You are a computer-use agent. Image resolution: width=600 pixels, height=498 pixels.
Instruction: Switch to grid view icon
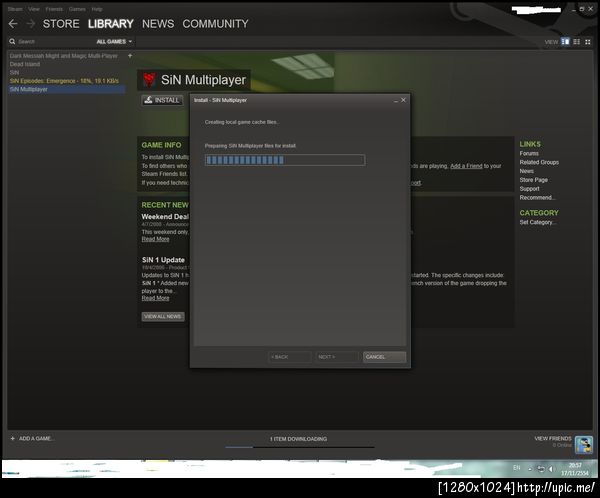point(588,42)
